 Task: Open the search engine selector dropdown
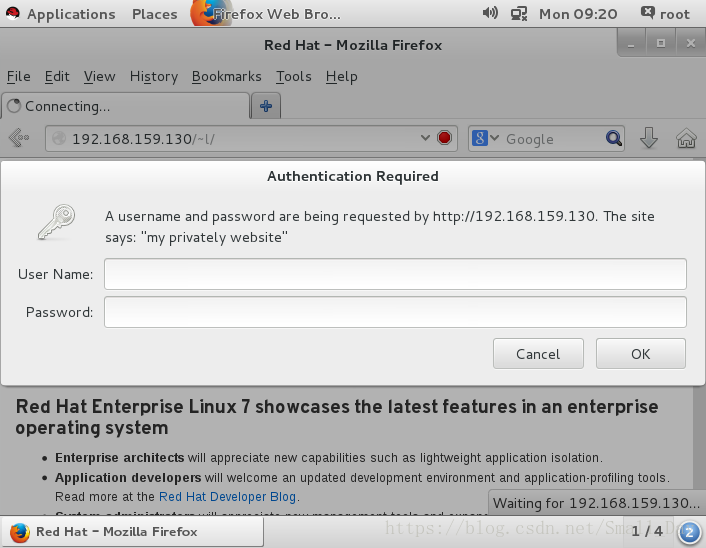click(x=485, y=138)
